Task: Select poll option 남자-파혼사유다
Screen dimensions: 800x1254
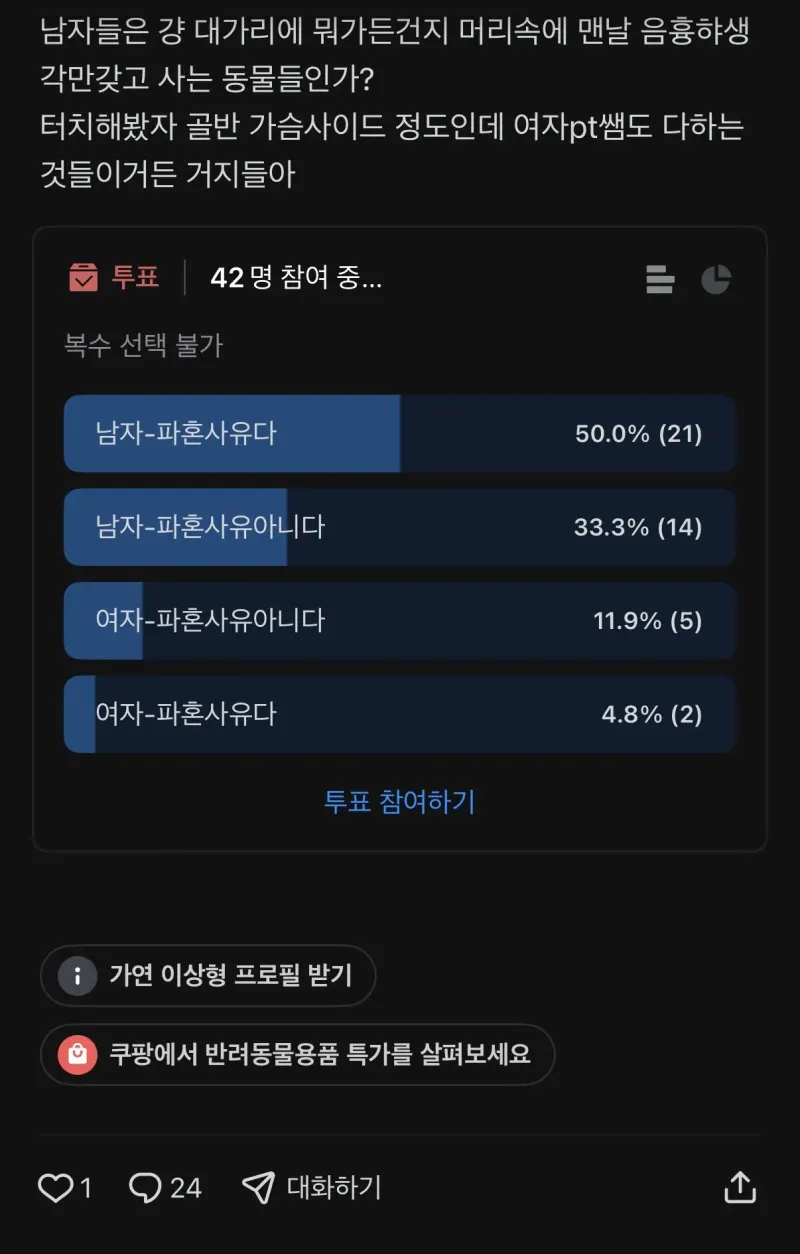Action: coord(400,434)
